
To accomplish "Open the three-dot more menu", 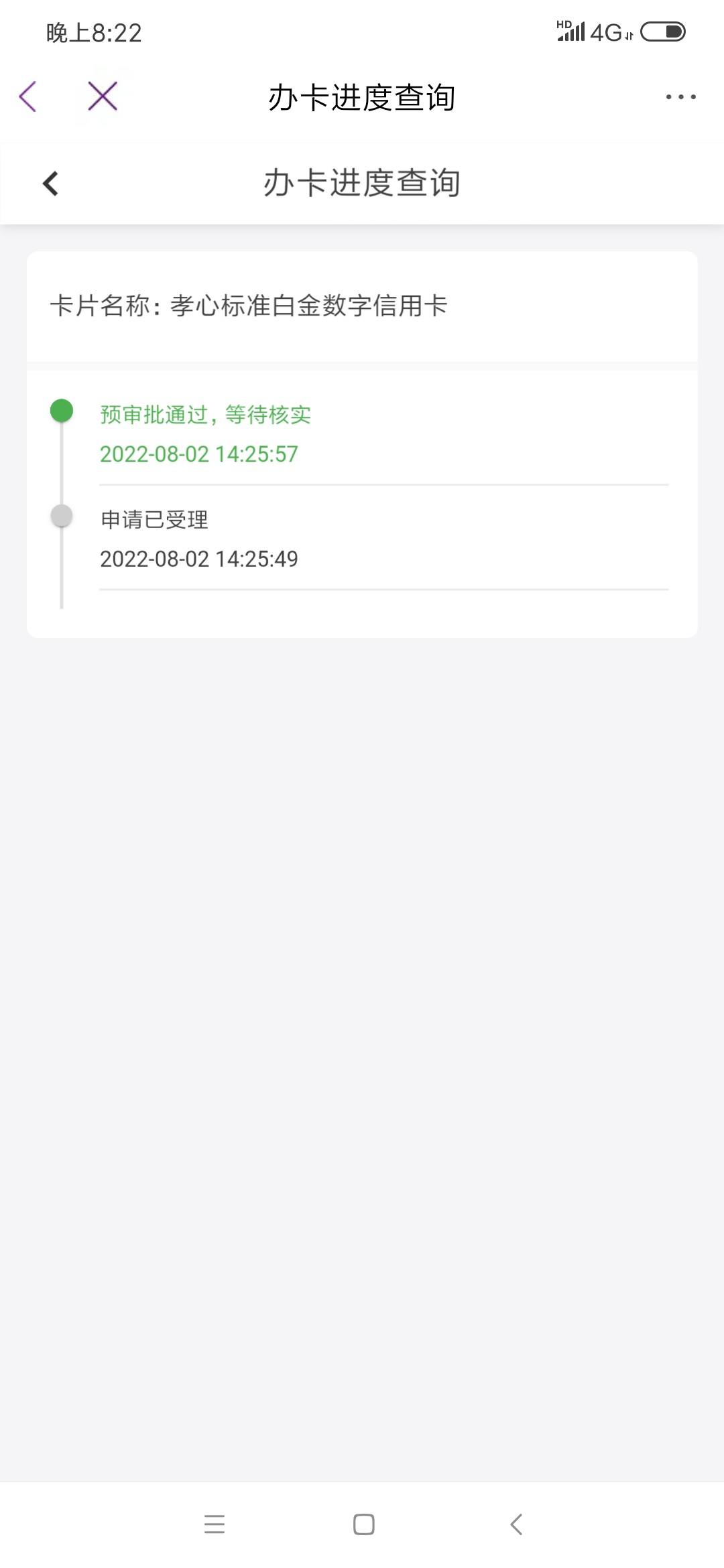I will pyautogui.click(x=680, y=97).
